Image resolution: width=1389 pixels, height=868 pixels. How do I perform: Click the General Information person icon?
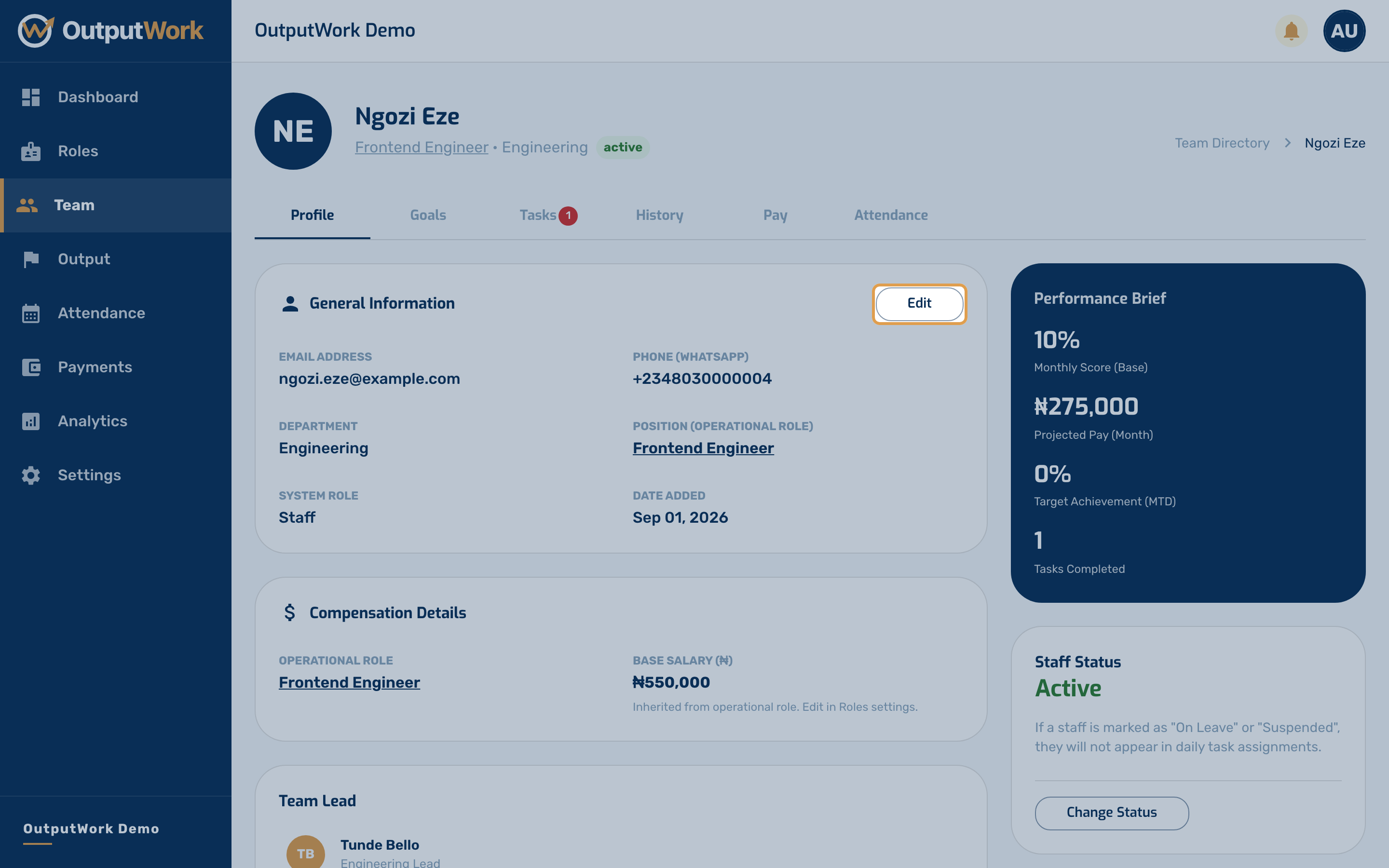pyautogui.click(x=290, y=304)
